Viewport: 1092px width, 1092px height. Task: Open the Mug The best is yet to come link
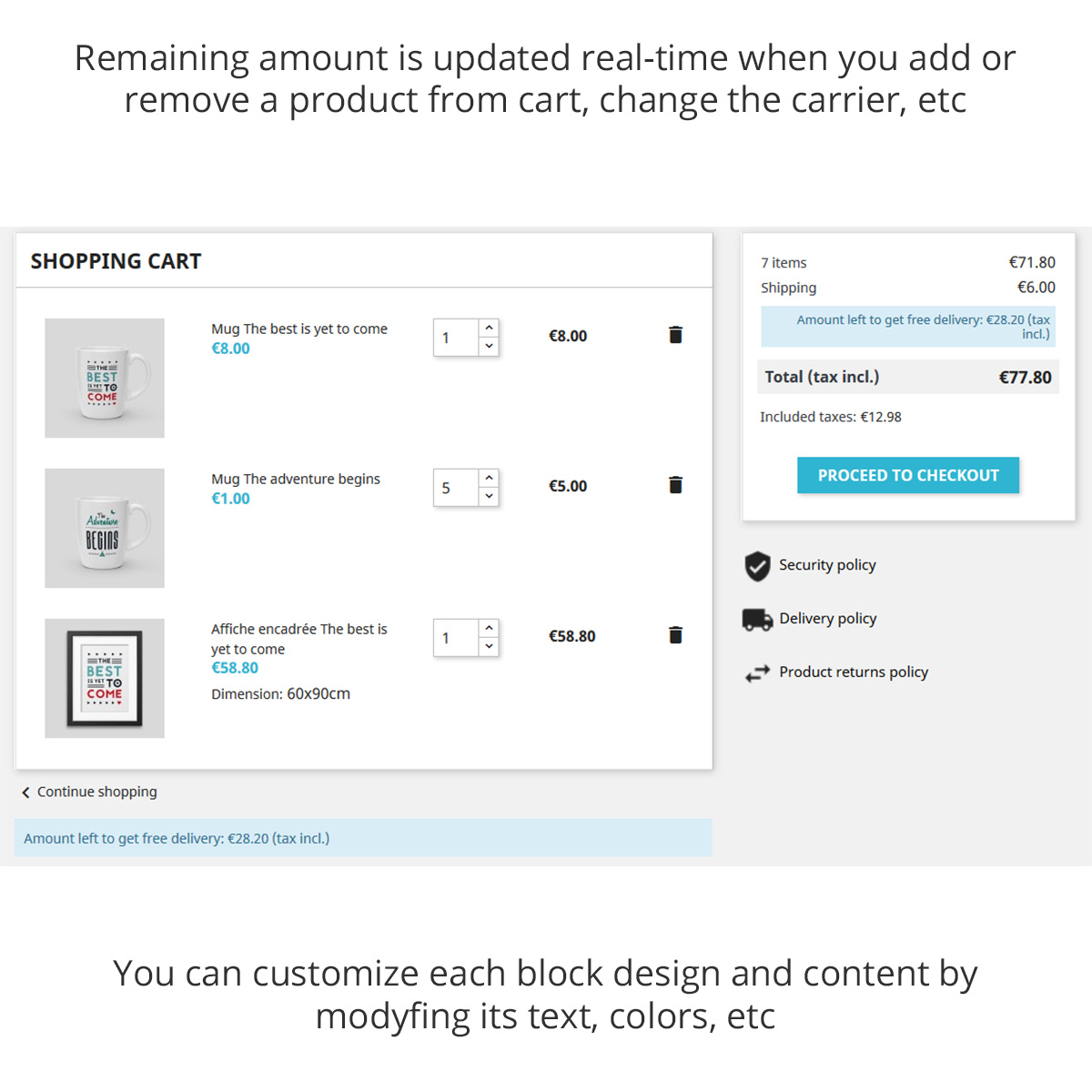point(299,329)
